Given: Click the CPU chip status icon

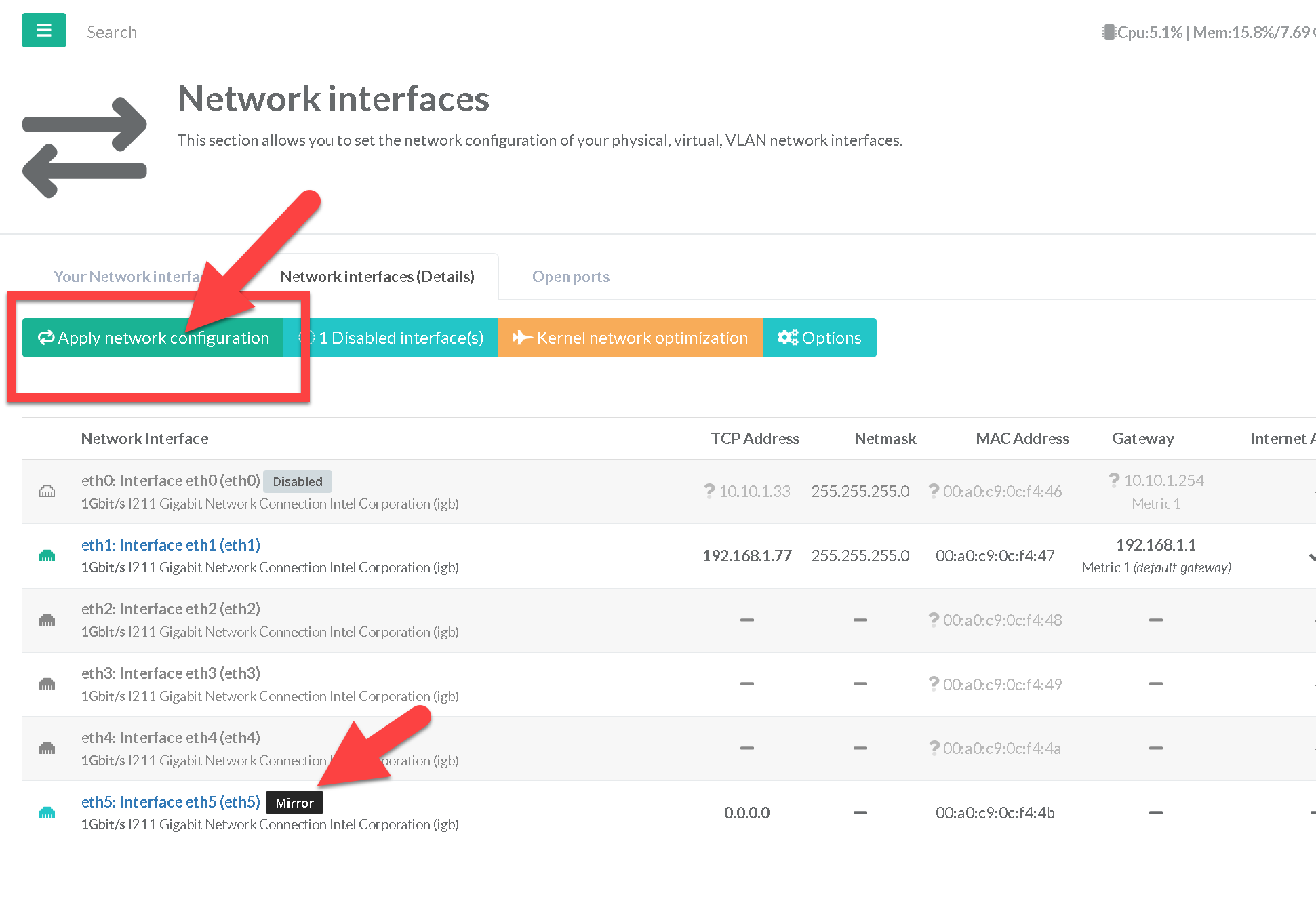Looking at the screenshot, I should (1108, 33).
